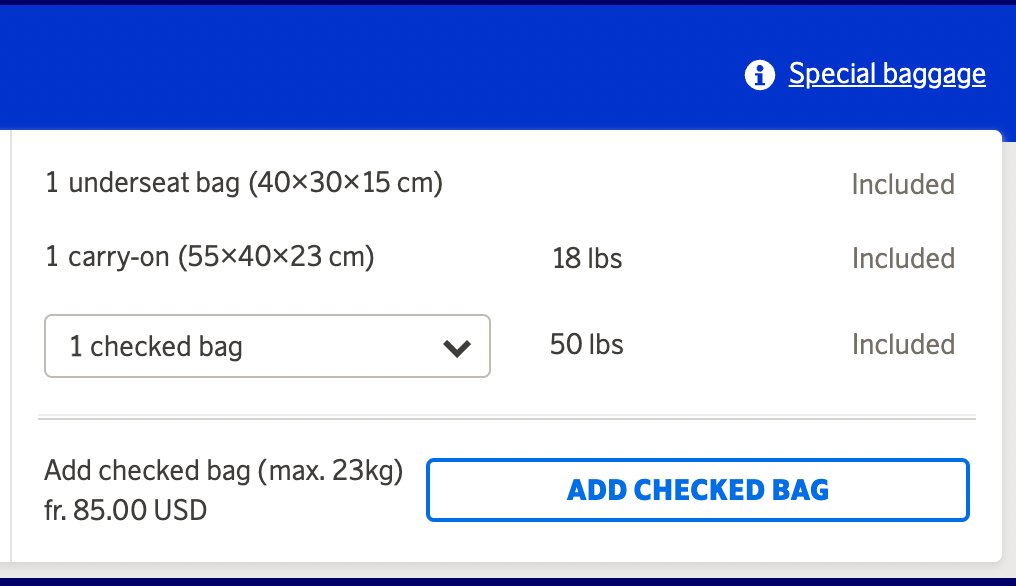Click the divider line above add bag section
1016x586 pixels.
506,416
